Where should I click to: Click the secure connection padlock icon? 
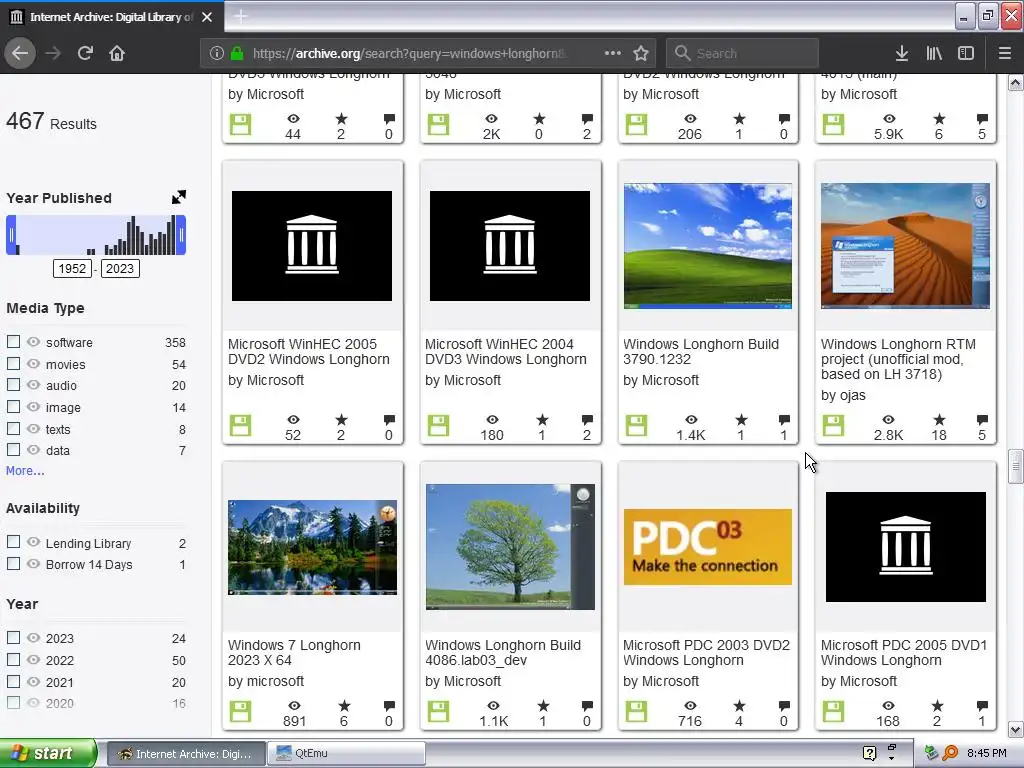point(237,53)
